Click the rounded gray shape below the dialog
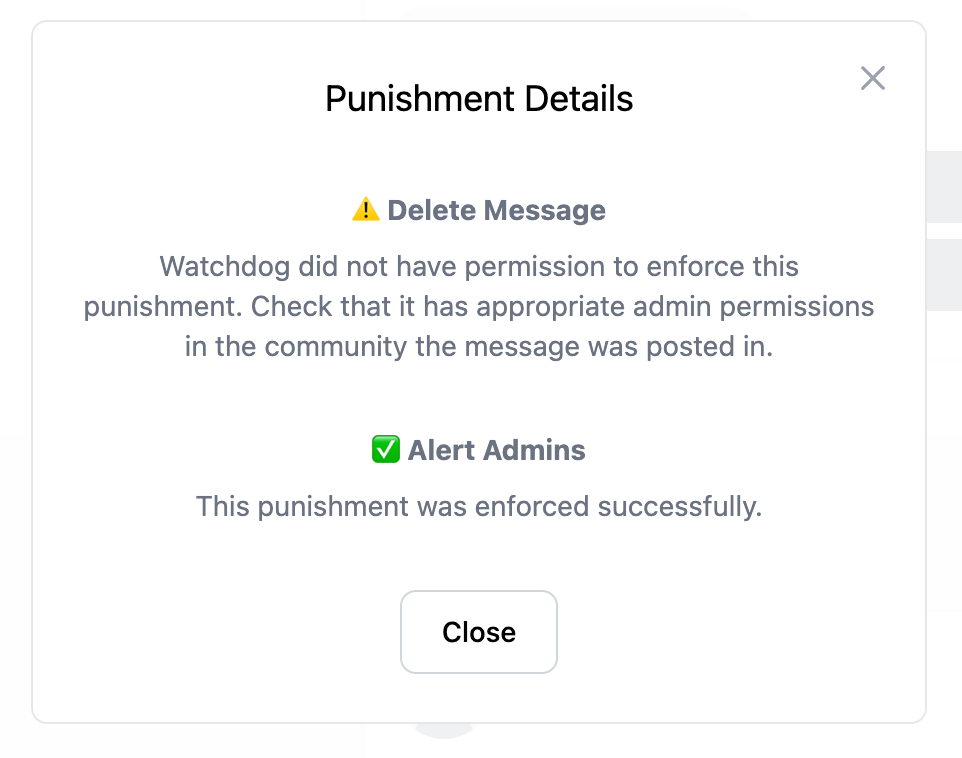The height and width of the screenshot is (758, 962). [x=444, y=731]
